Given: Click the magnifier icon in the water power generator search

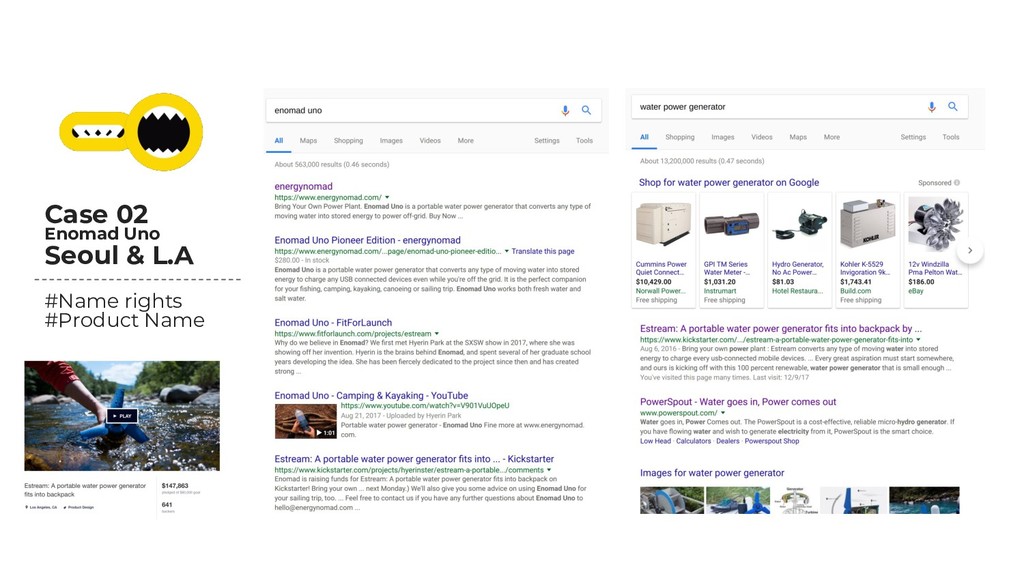Looking at the screenshot, I should 953,106.
